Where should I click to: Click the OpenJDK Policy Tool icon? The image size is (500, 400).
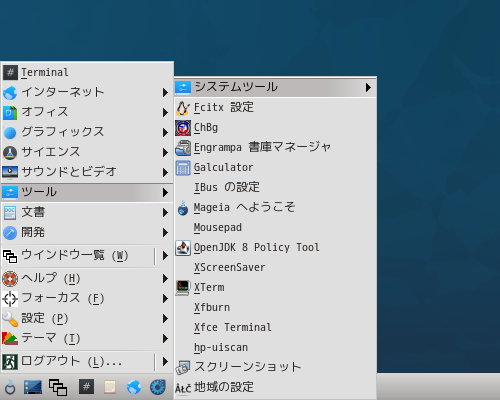coord(183,248)
